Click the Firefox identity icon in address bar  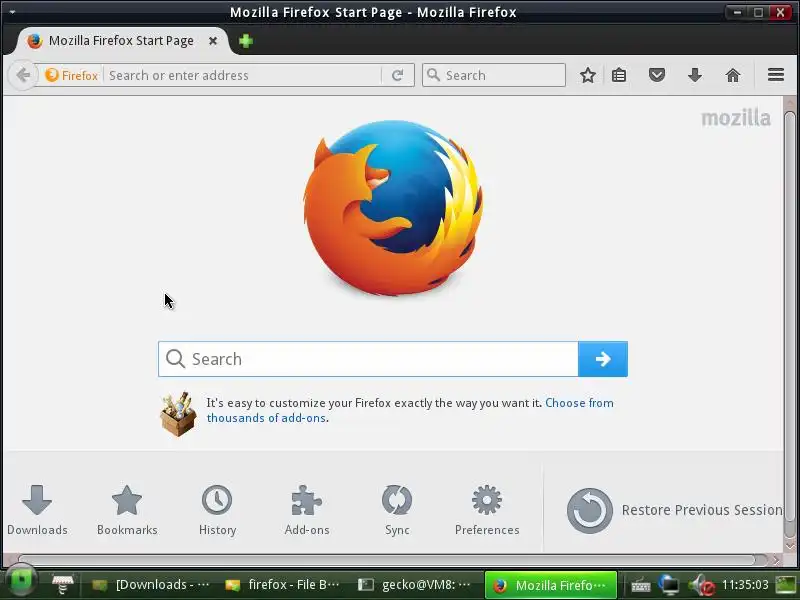point(71,76)
